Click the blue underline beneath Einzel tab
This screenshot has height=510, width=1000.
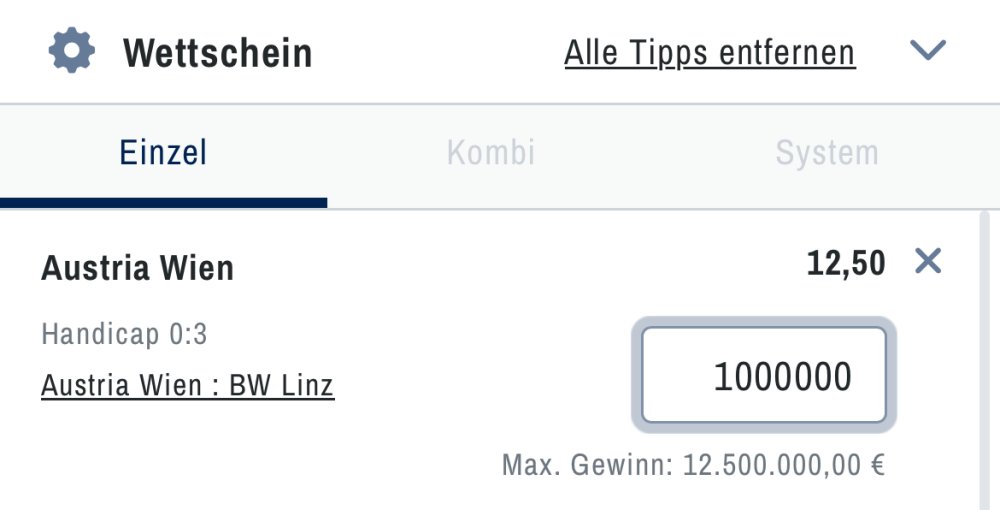163,202
